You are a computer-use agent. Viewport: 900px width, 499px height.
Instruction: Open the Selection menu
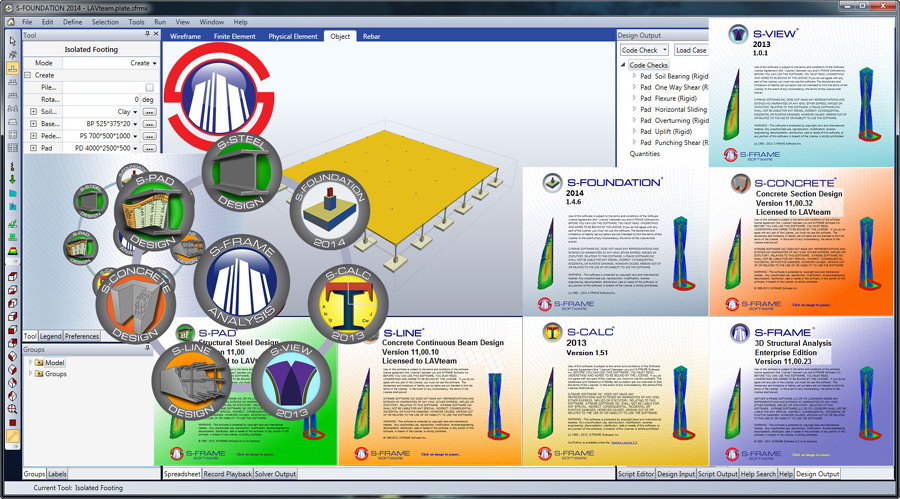(x=105, y=22)
